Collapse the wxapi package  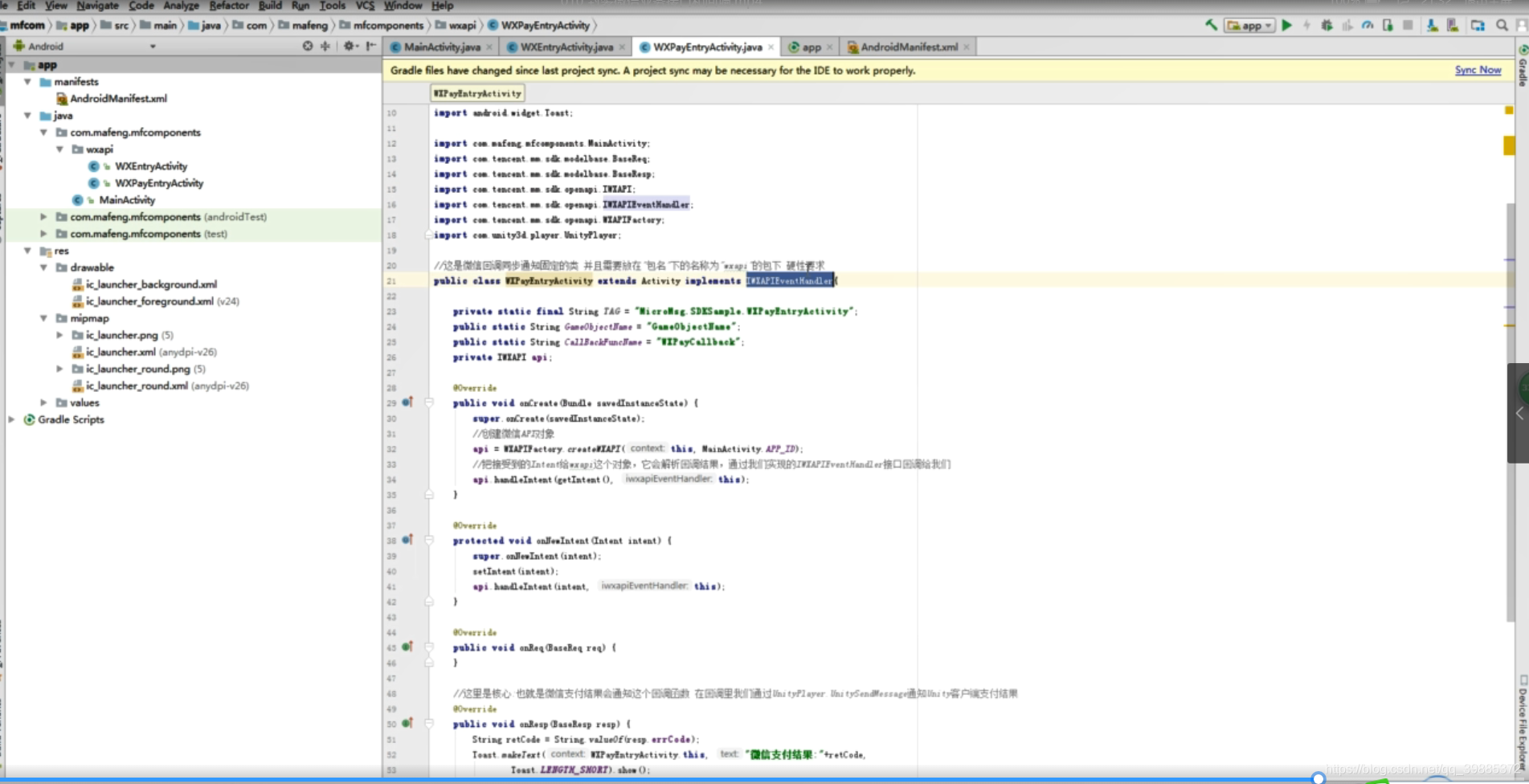coord(60,149)
